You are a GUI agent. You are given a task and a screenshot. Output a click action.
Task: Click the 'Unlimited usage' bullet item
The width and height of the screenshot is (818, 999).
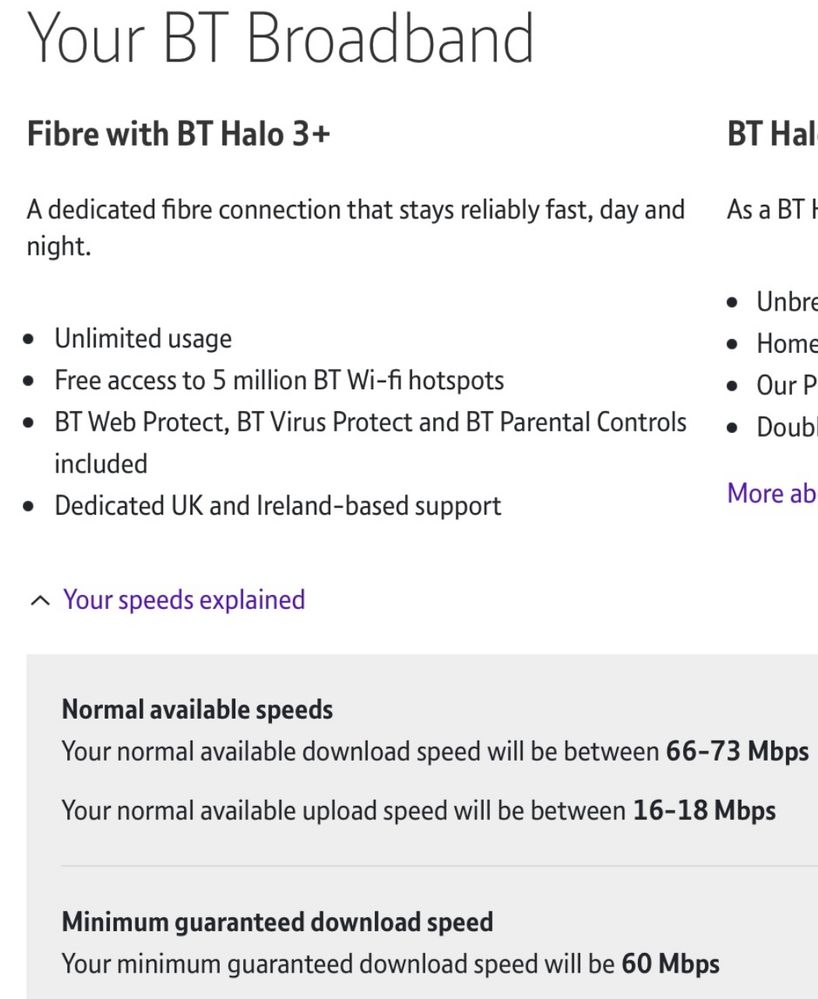click(143, 338)
